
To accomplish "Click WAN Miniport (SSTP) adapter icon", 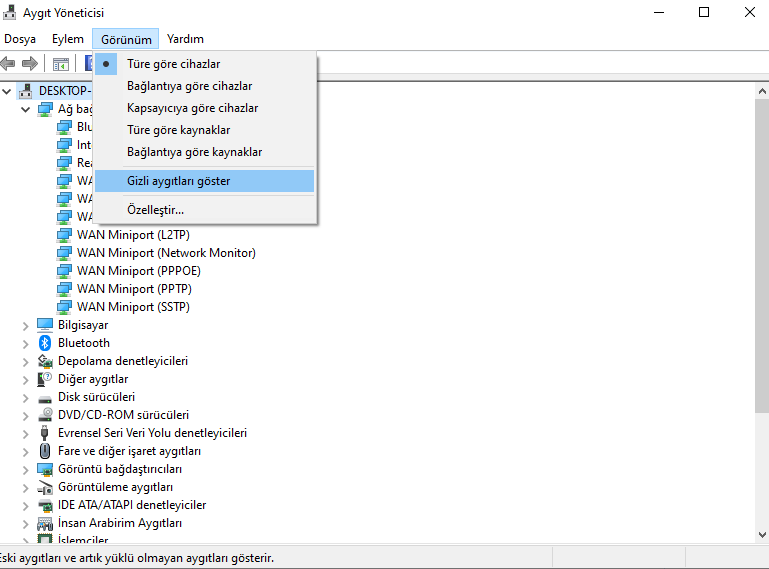I will coord(64,307).
